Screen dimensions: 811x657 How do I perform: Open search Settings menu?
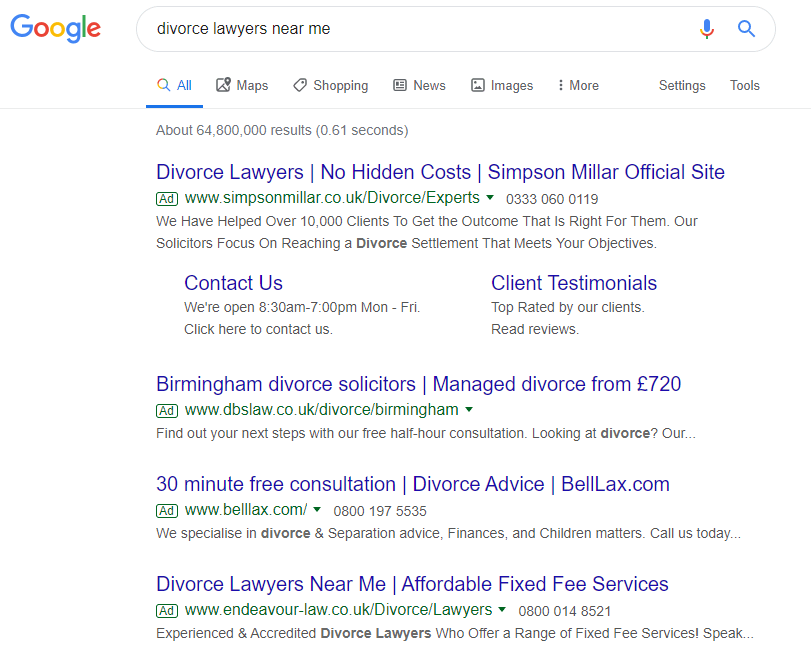point(682,86)
